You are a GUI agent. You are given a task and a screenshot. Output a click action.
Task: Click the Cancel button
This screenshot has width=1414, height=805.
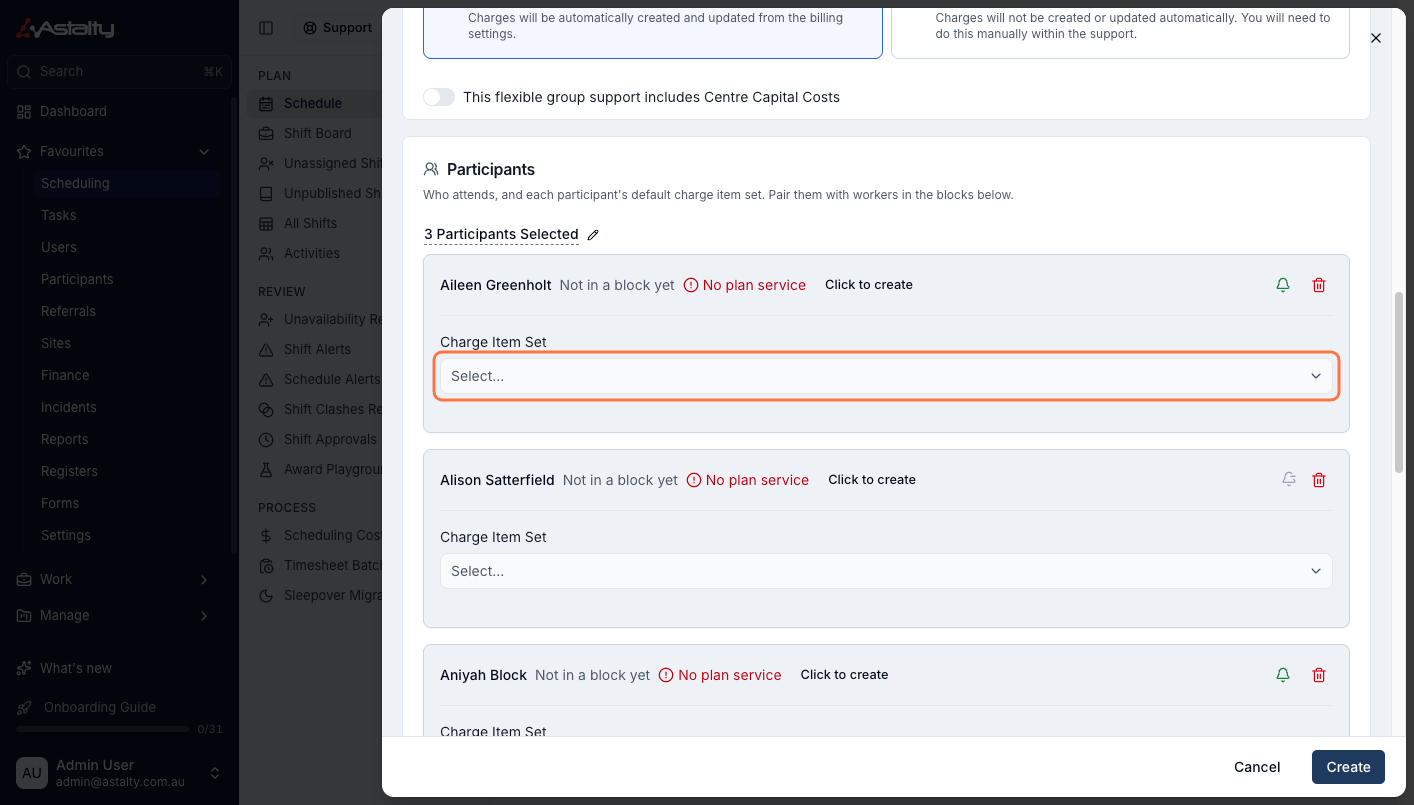tap(1257, 767)
